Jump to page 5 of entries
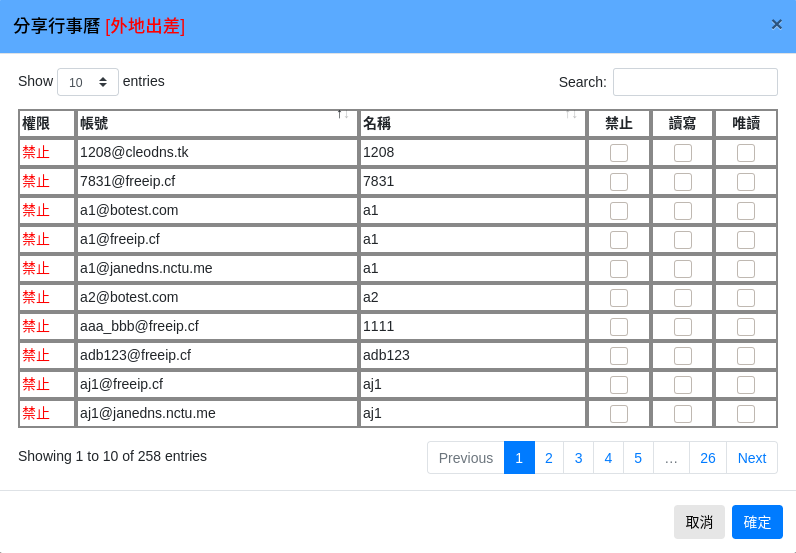 (x=638, y=458)
